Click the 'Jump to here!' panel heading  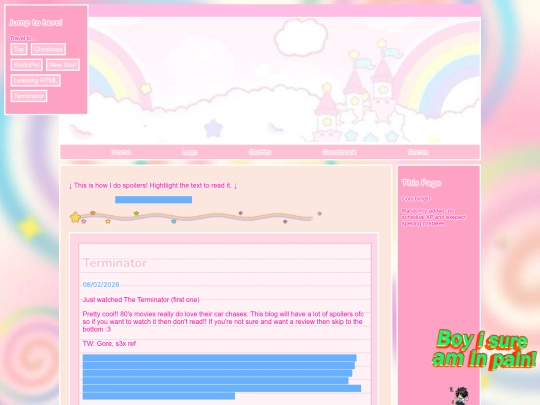[36, 23]
